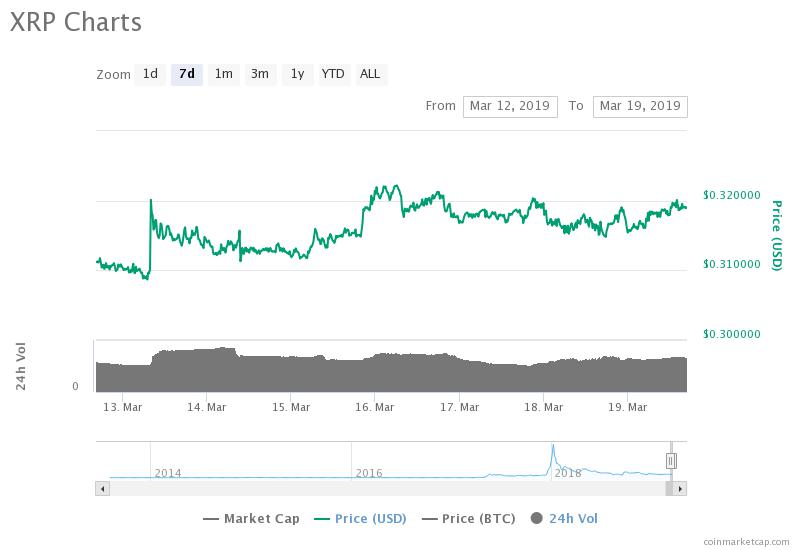
Task: Toggle the Price (USD) series in legend
Action: [360, 519]
